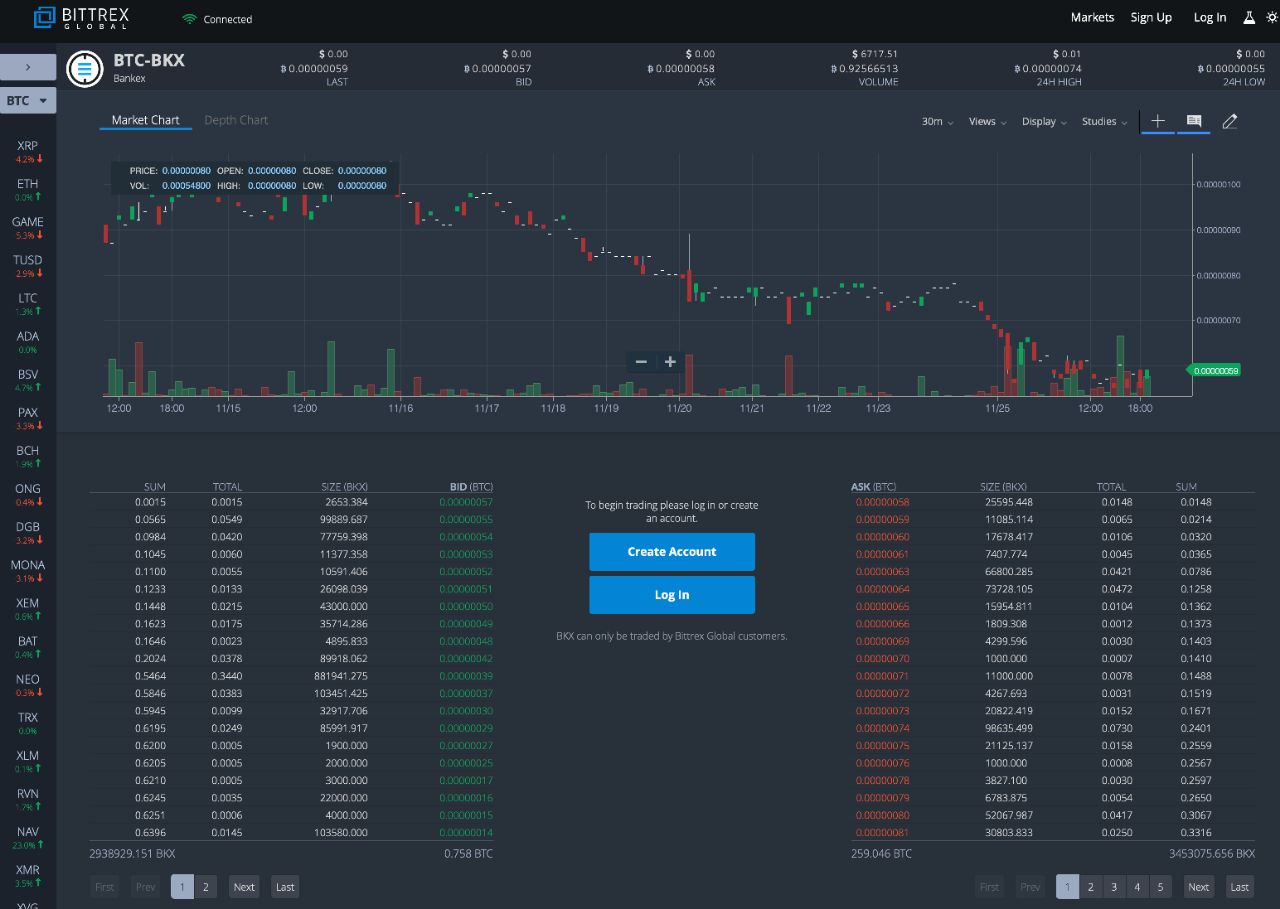Select TUSD in the market sidebar
Viewport: 1280px width, 909px height.
coord(28,266)
